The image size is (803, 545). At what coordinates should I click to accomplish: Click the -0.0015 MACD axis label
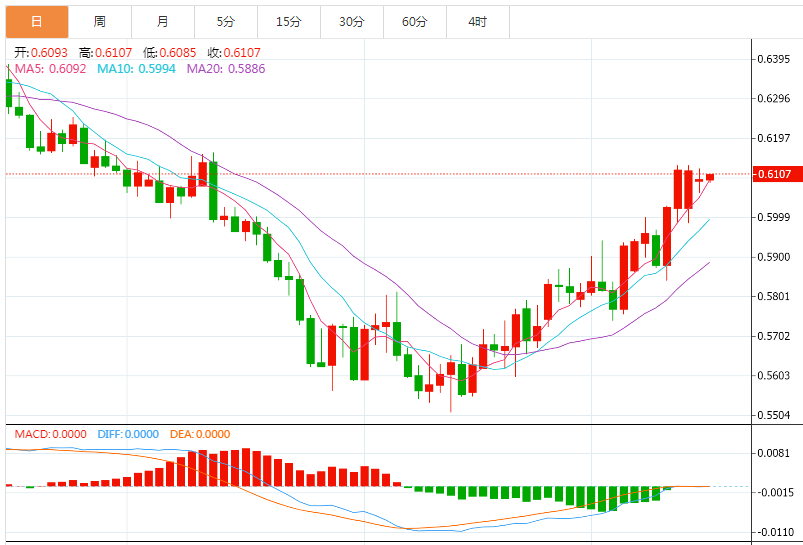coord(774,493)
